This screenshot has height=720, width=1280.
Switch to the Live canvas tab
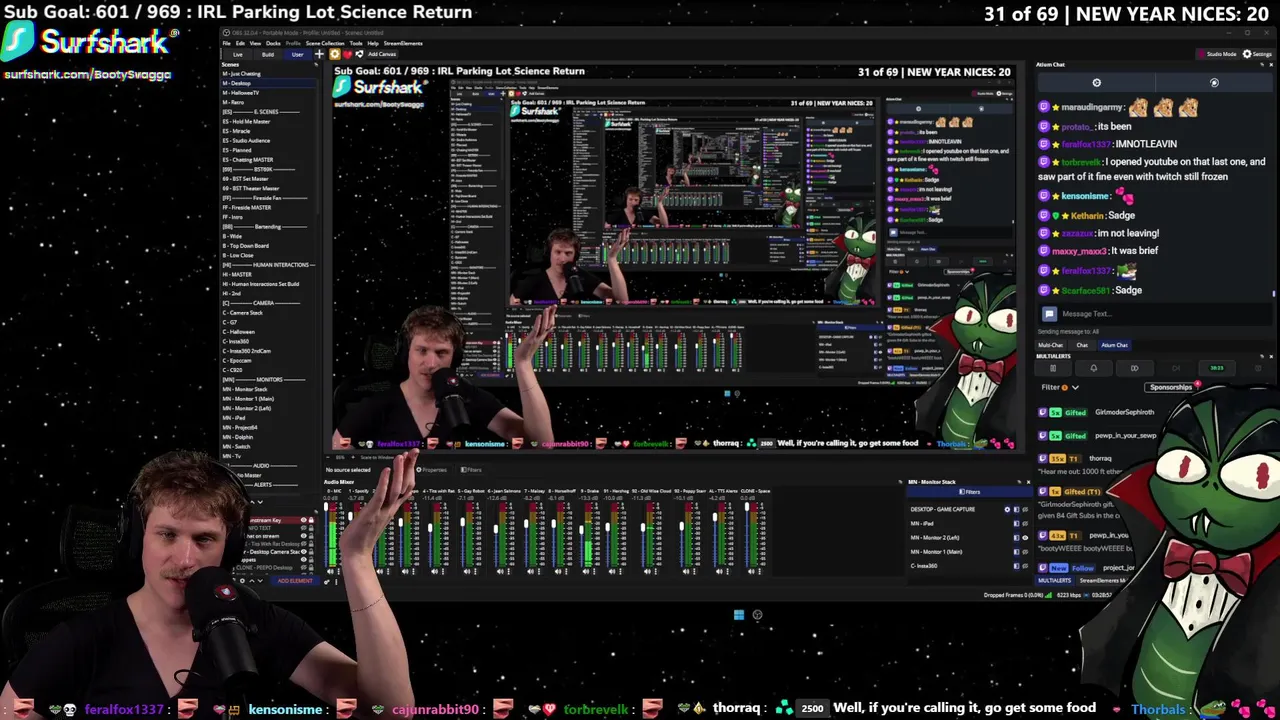tap(238, 54)
